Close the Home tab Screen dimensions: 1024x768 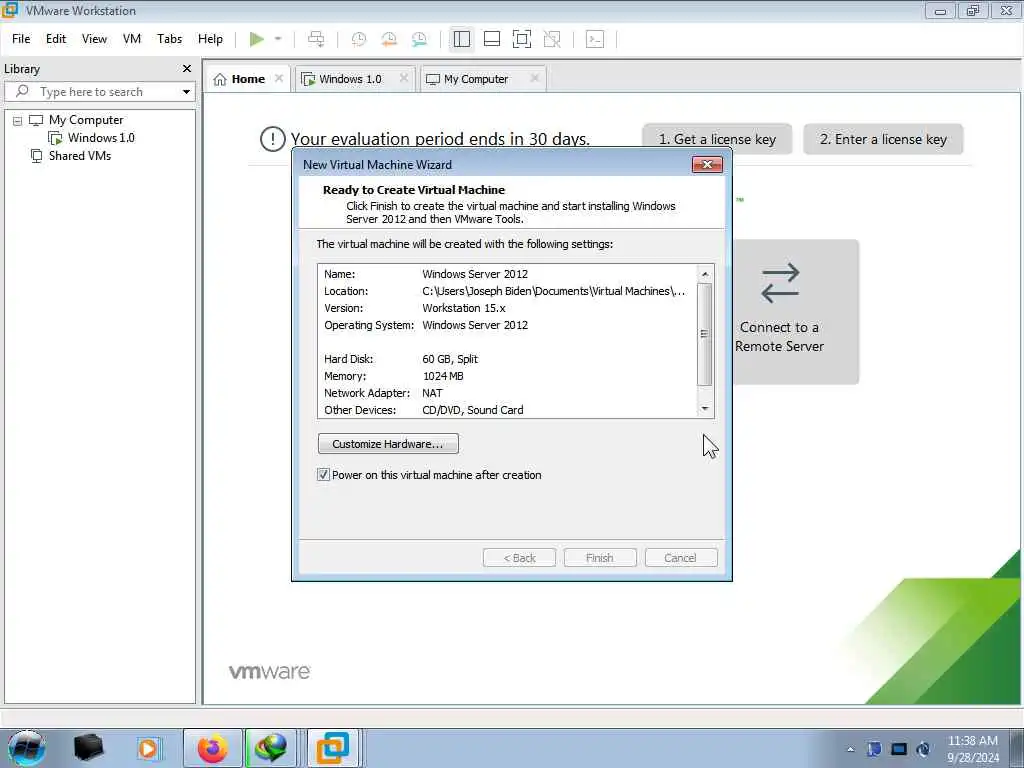click(279, 78)
